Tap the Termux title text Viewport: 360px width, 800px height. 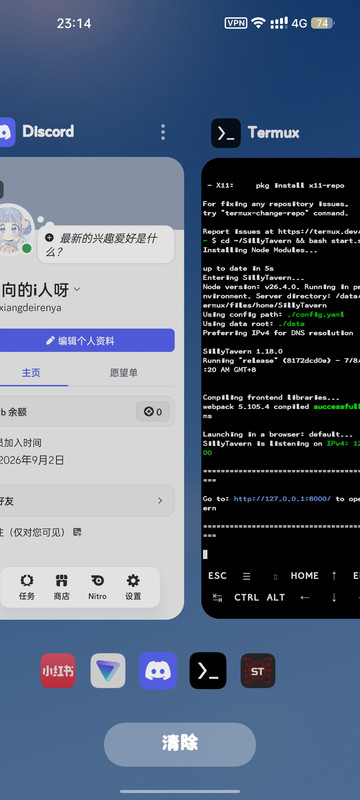[x=273, y=133]
